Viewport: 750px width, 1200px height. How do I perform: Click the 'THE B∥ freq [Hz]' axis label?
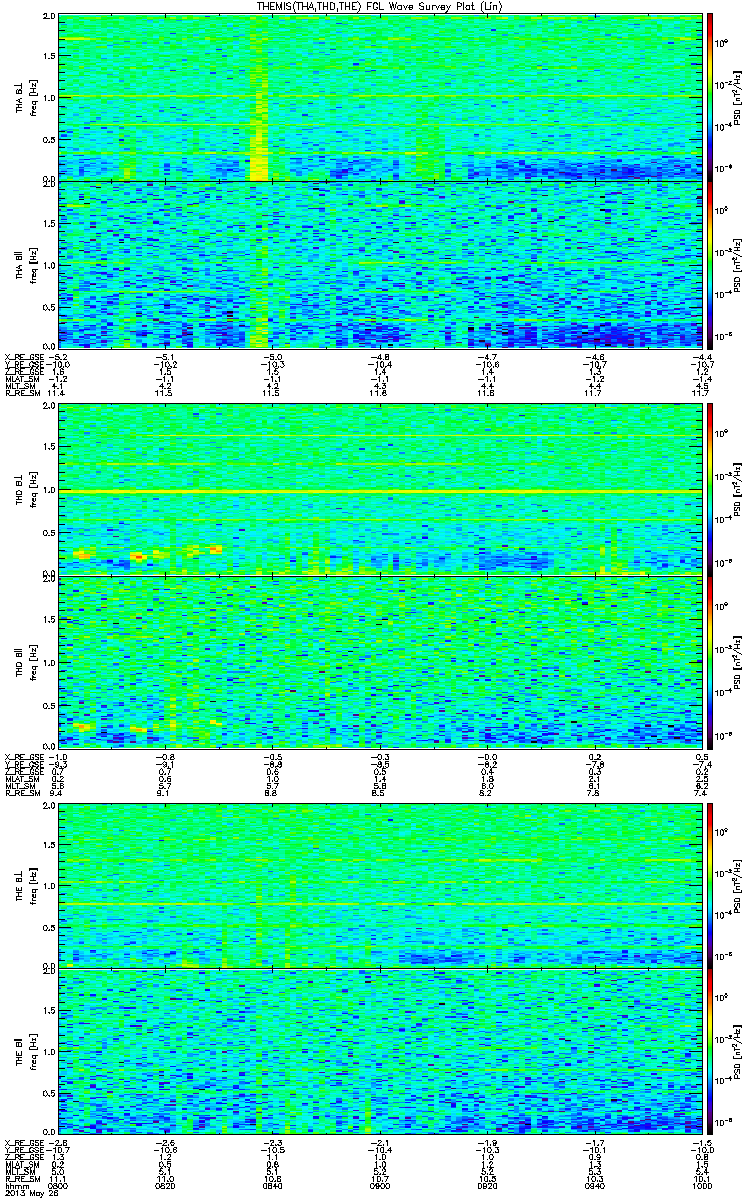click(x=25, y=1050)
